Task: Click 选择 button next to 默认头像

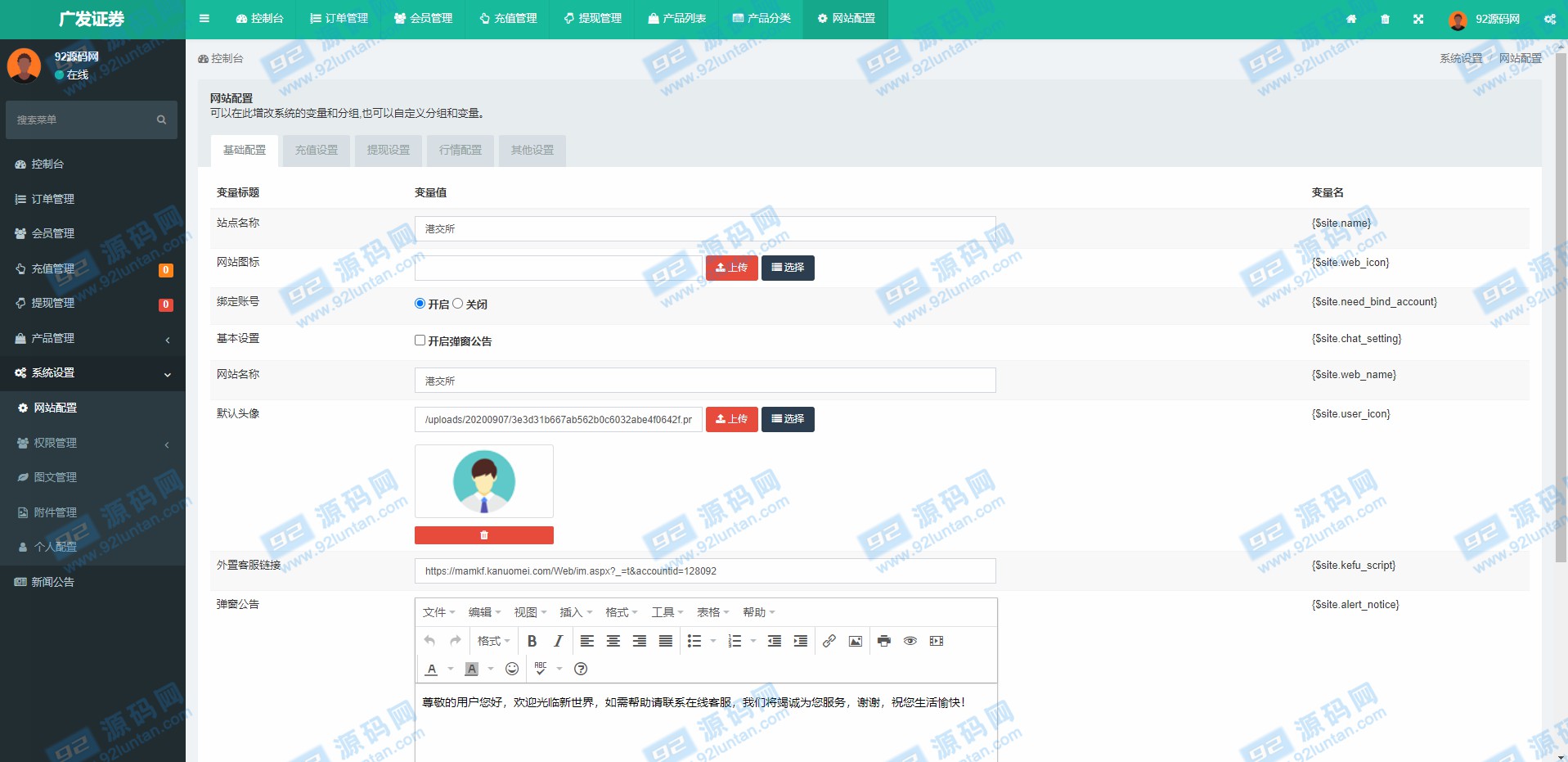Action: [788, 419]
